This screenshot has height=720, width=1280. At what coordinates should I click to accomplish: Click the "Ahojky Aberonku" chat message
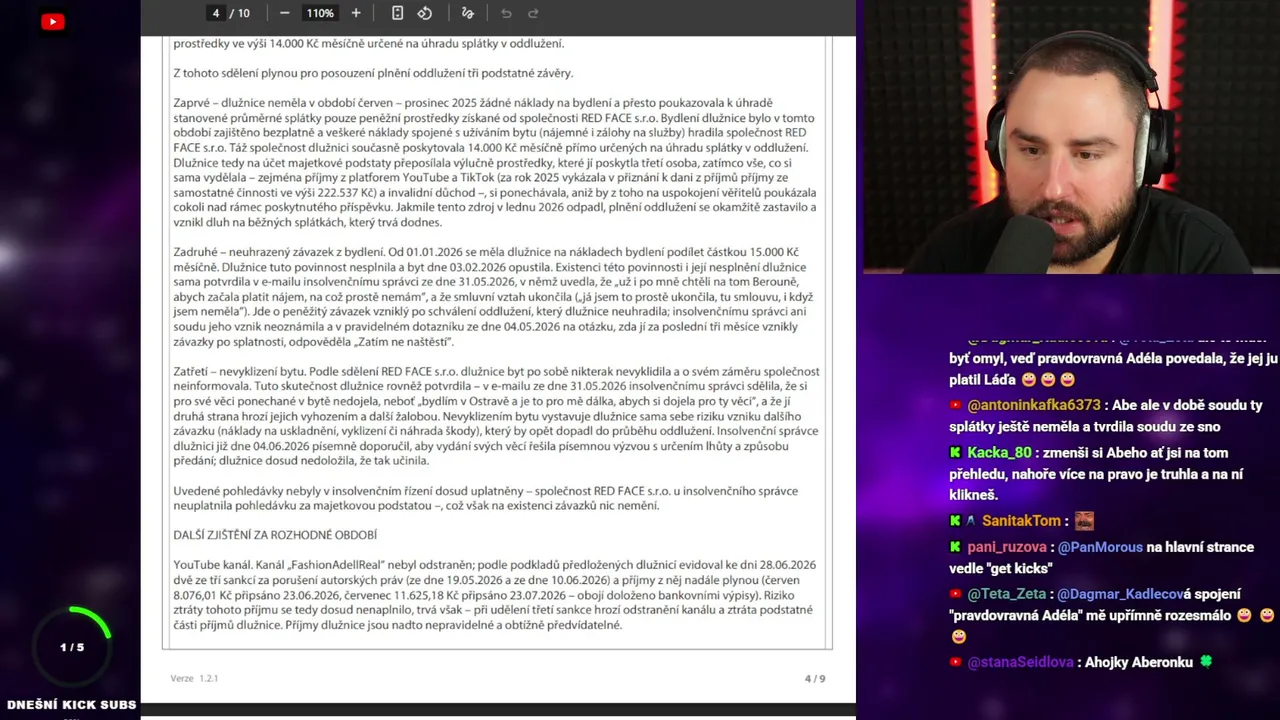[1140, 662]
